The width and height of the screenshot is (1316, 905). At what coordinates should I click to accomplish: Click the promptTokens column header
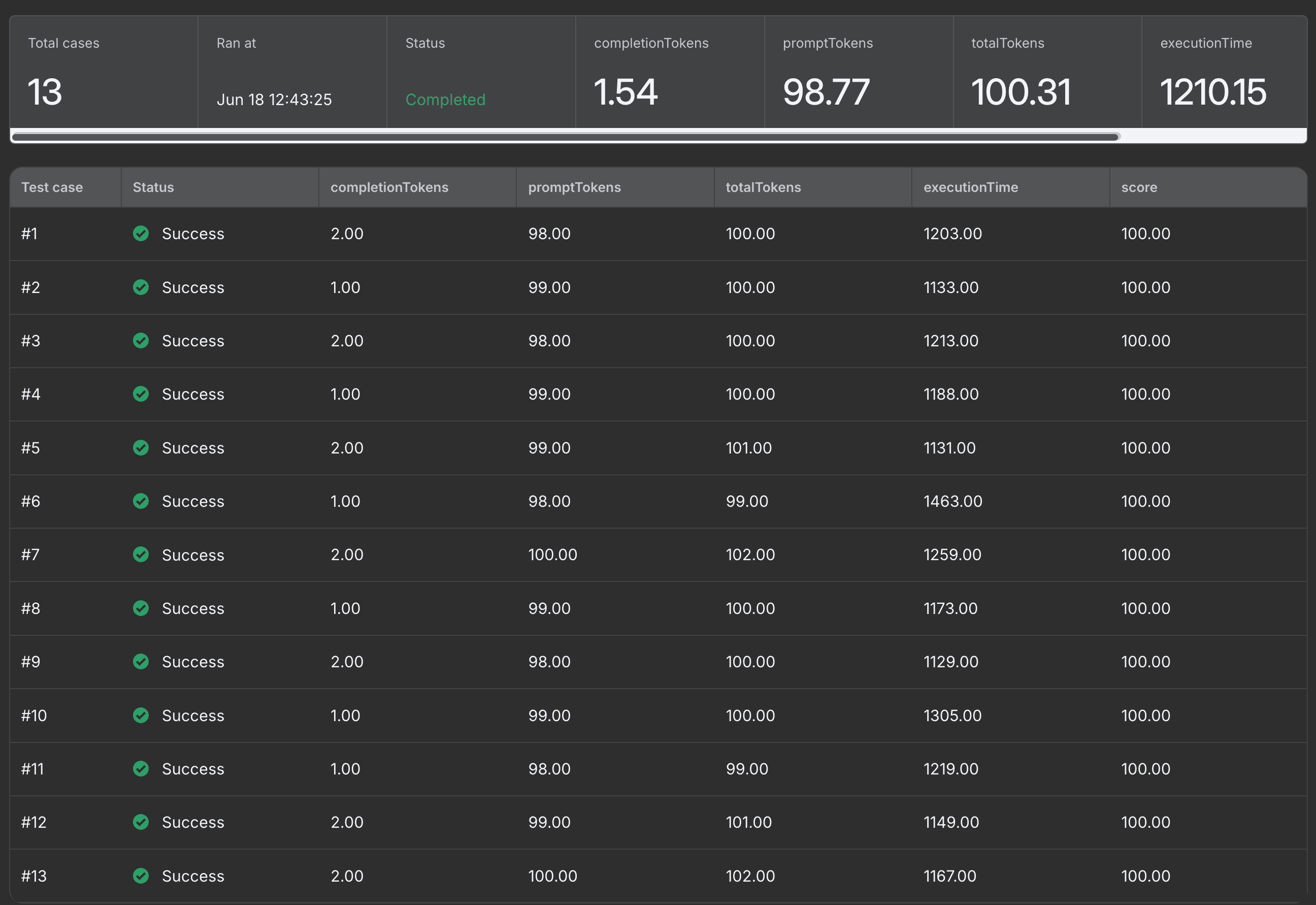[x=574, y=187]
